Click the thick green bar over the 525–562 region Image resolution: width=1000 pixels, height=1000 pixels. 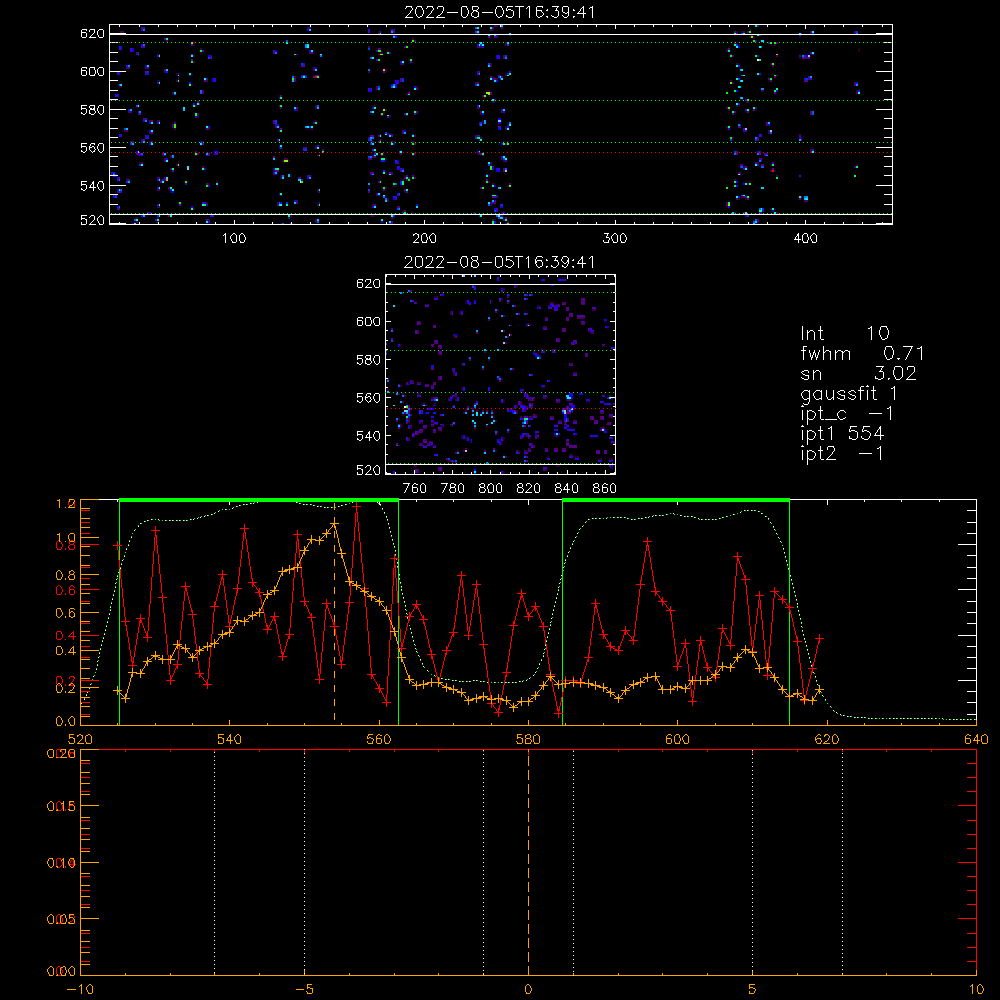tap(258, 501)
